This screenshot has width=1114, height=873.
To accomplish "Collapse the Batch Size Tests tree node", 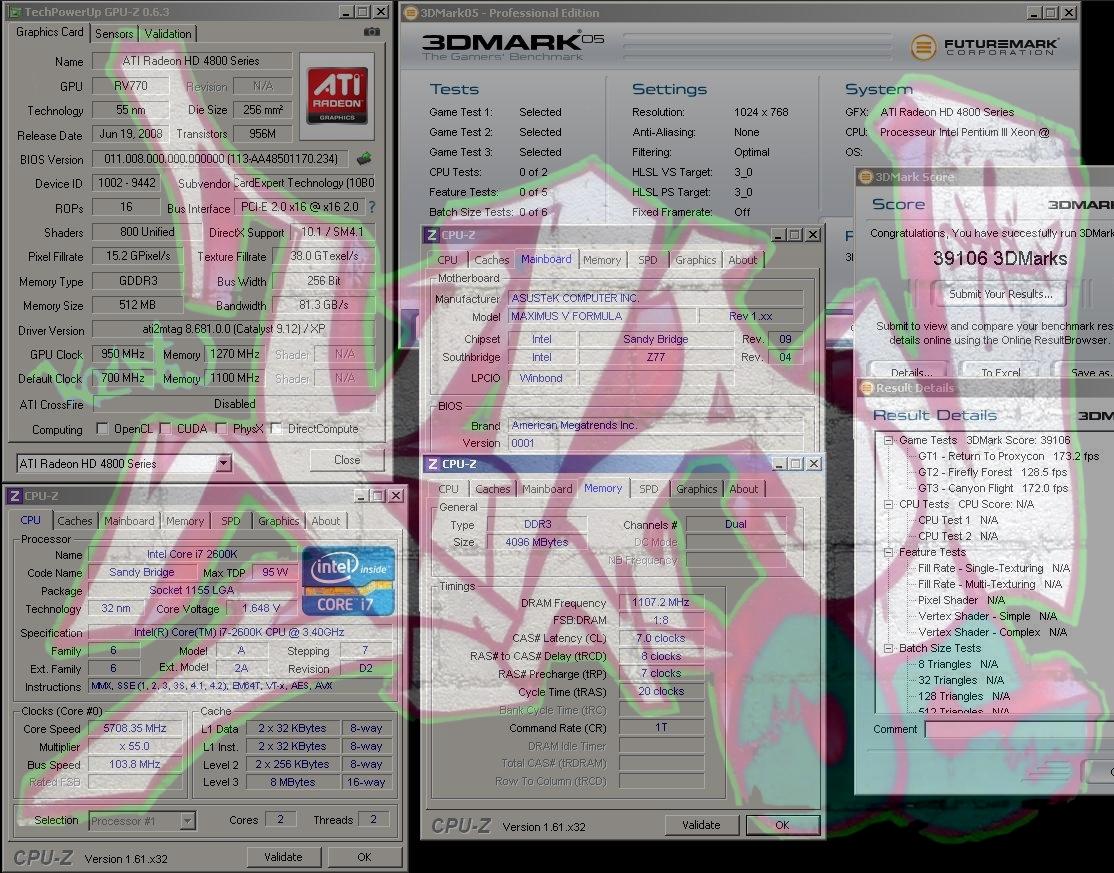I will [x=888, y=648].
